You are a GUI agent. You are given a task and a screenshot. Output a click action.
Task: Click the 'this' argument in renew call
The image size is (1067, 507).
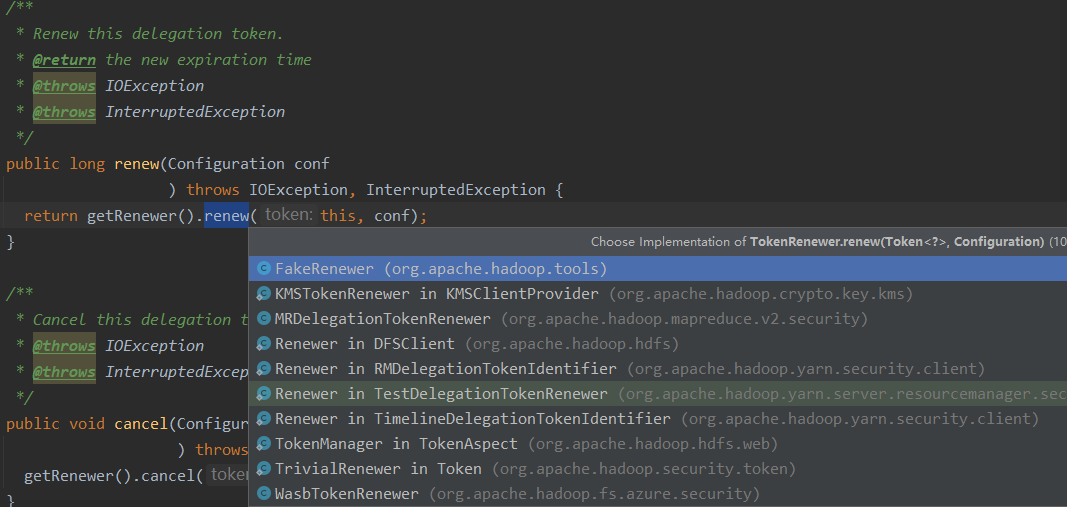(x=338, y=216)
